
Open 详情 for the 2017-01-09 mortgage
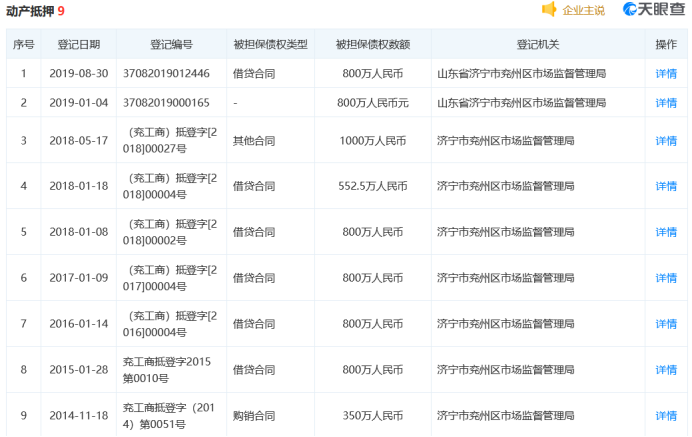point(665,278)
